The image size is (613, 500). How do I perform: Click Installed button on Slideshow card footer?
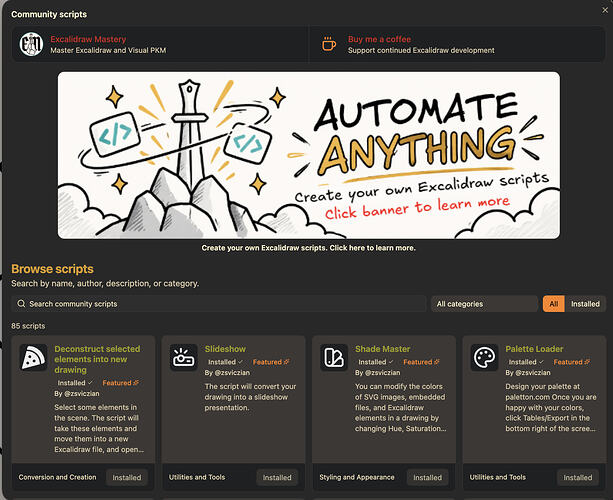pyautogui.click(x=277, y=477)
